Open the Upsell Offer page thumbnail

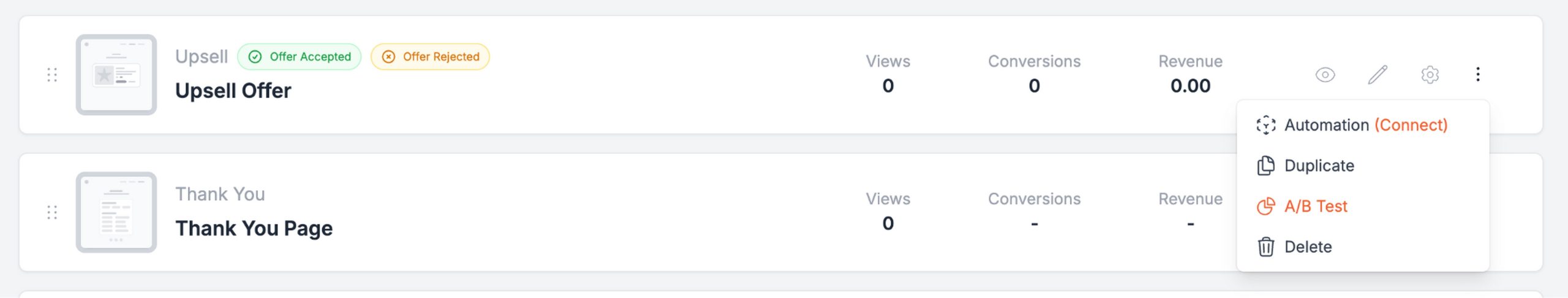(116, 75)
